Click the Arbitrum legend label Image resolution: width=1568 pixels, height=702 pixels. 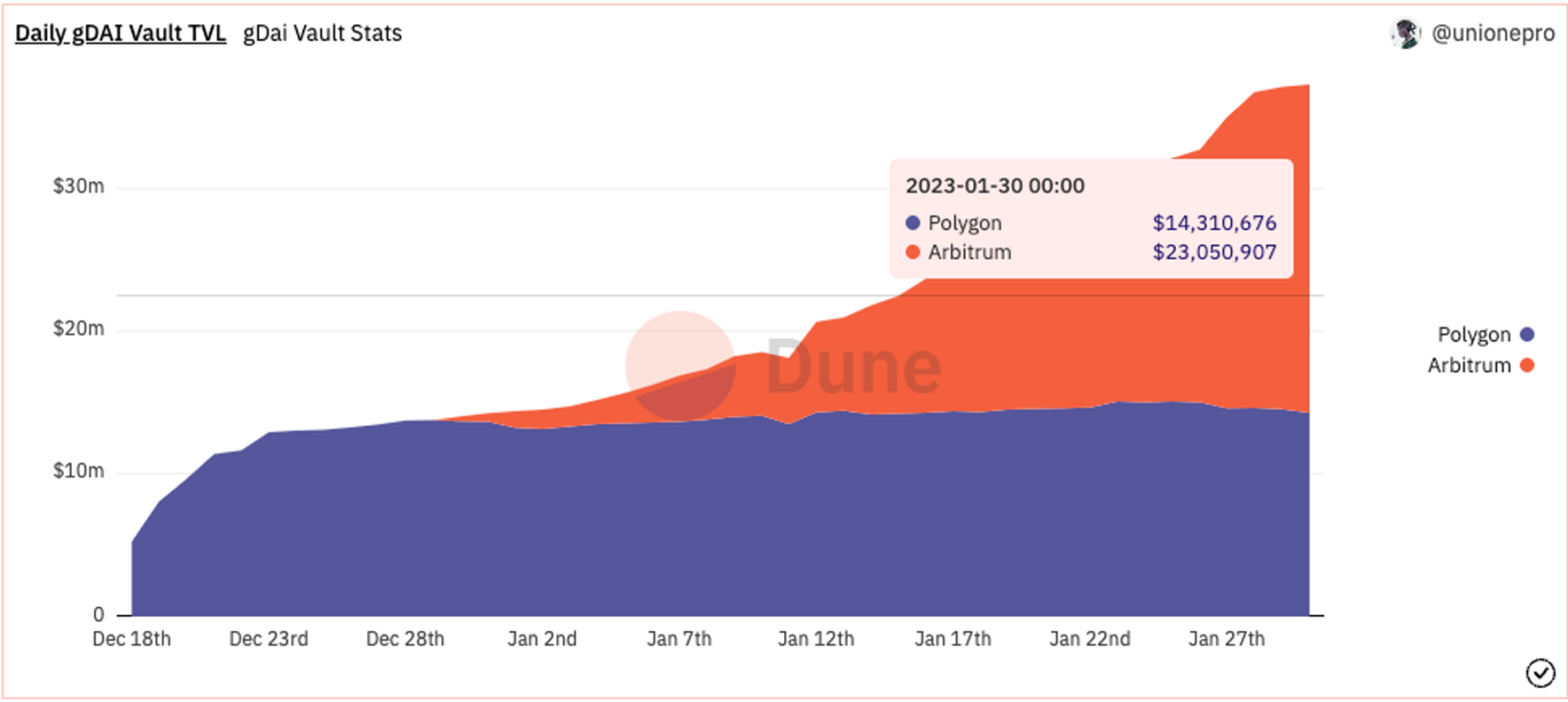click(x=1469, y=365)
